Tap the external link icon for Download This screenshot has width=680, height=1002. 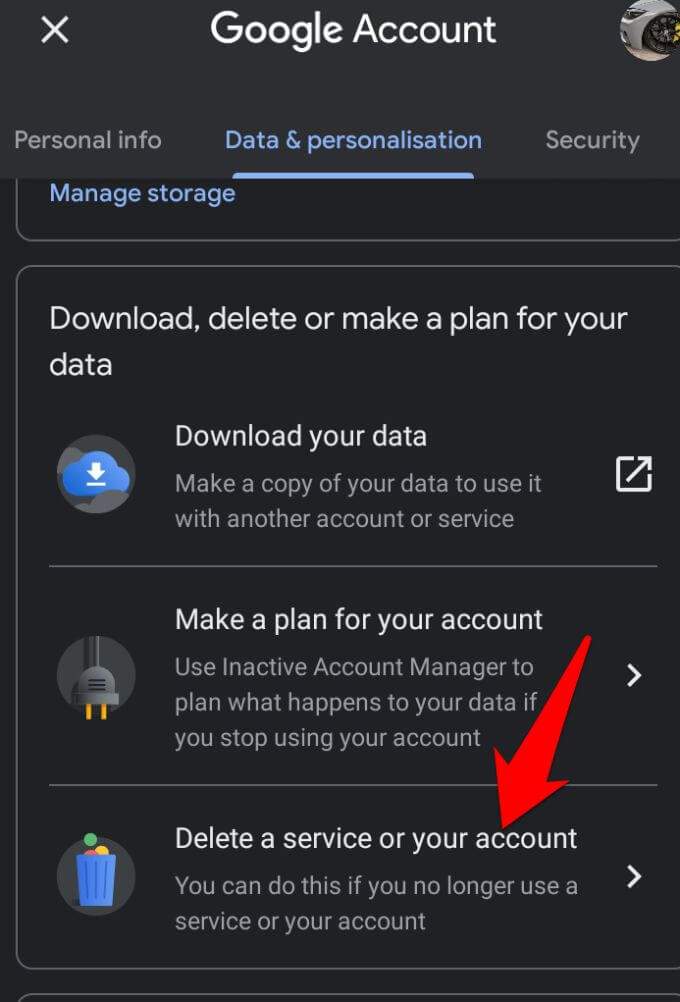coord(633,475)
